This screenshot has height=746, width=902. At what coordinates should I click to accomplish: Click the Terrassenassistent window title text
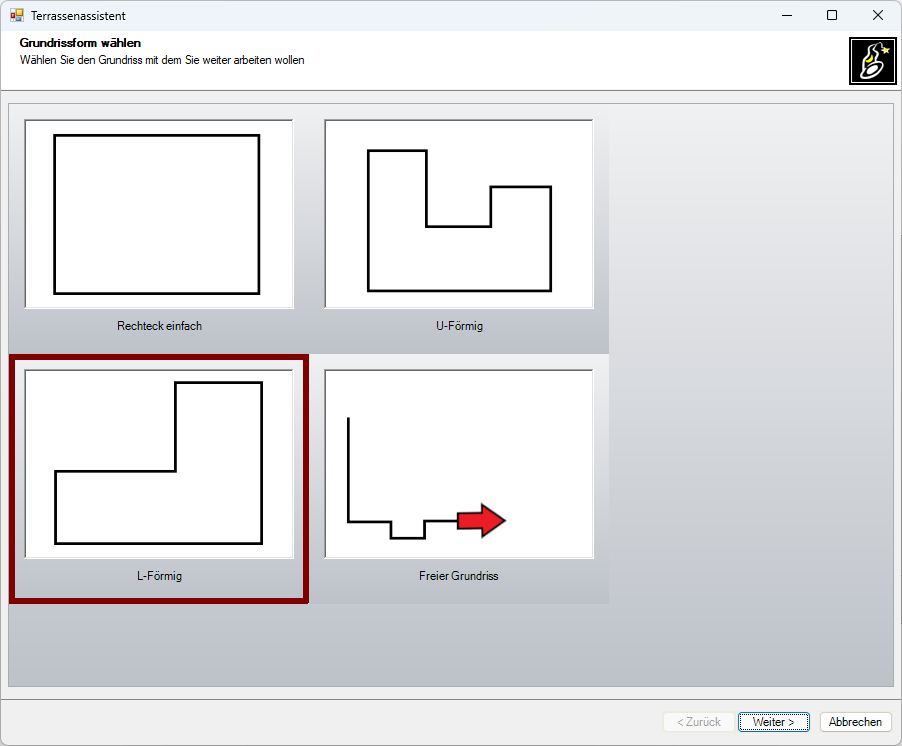pyautogui.click(x=78, y=16)
